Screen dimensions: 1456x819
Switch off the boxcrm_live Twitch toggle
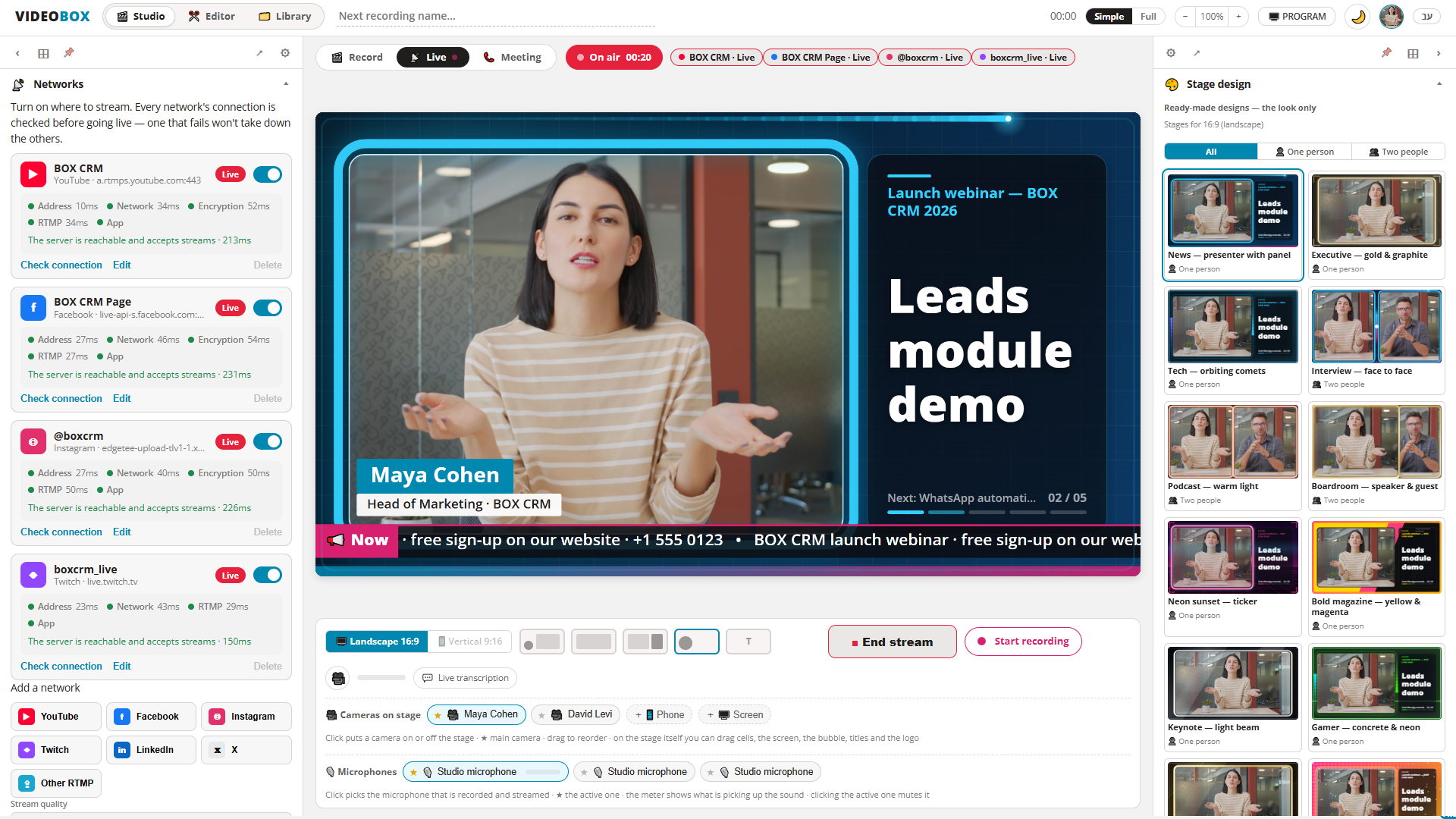pos(268,575)
